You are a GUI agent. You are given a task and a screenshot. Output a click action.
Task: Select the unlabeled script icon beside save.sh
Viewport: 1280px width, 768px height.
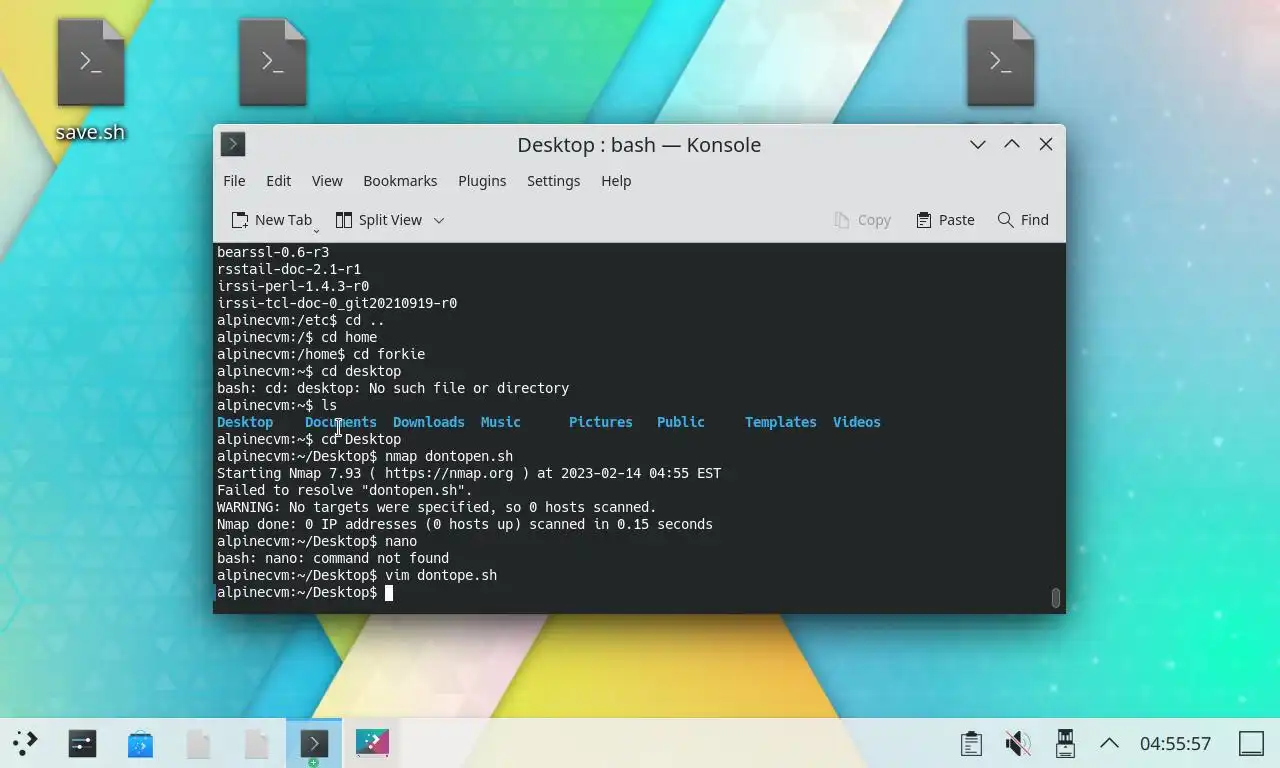272,63
